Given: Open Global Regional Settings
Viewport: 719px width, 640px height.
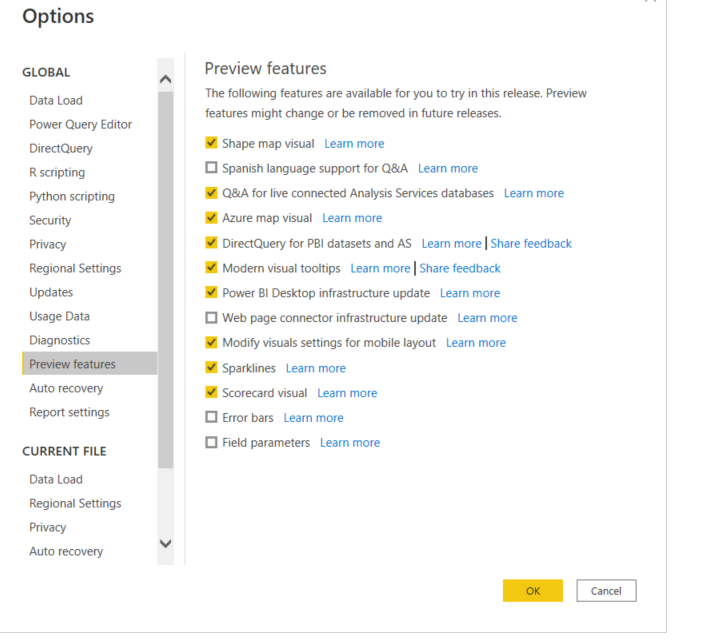Looking at the screenshot, I should [x=75, y=268].
